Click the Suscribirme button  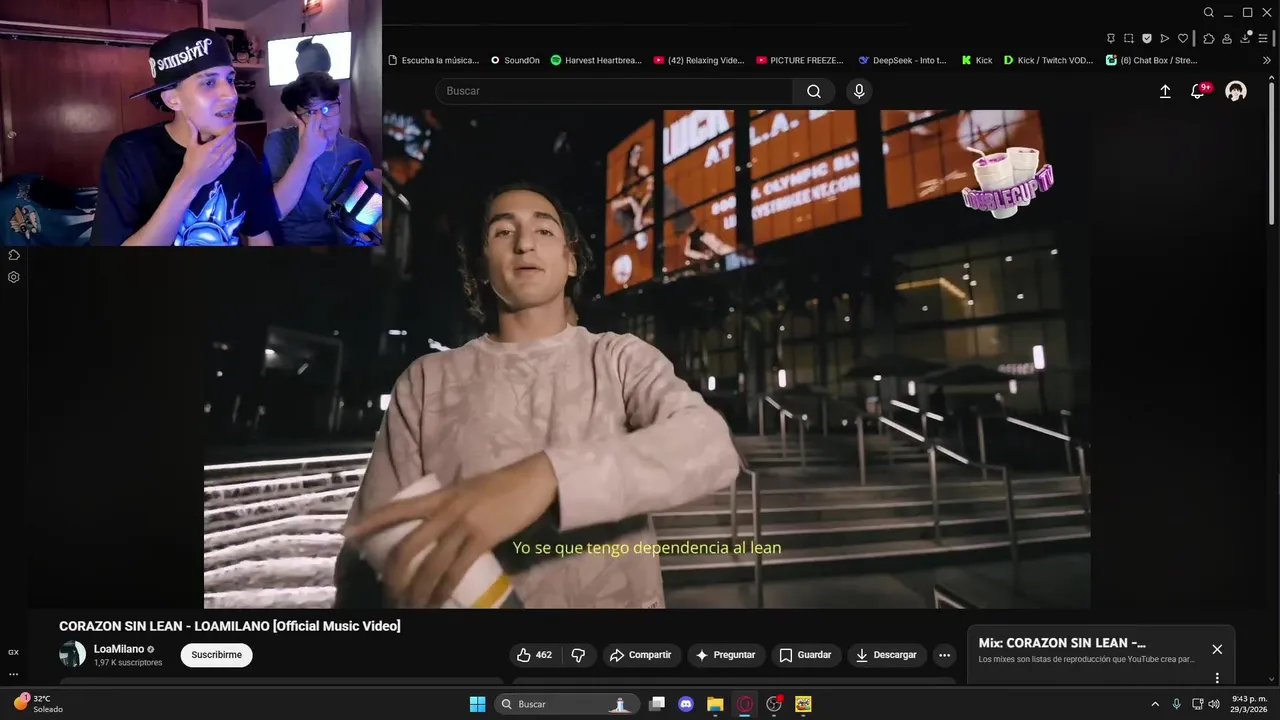coord(216,655)
